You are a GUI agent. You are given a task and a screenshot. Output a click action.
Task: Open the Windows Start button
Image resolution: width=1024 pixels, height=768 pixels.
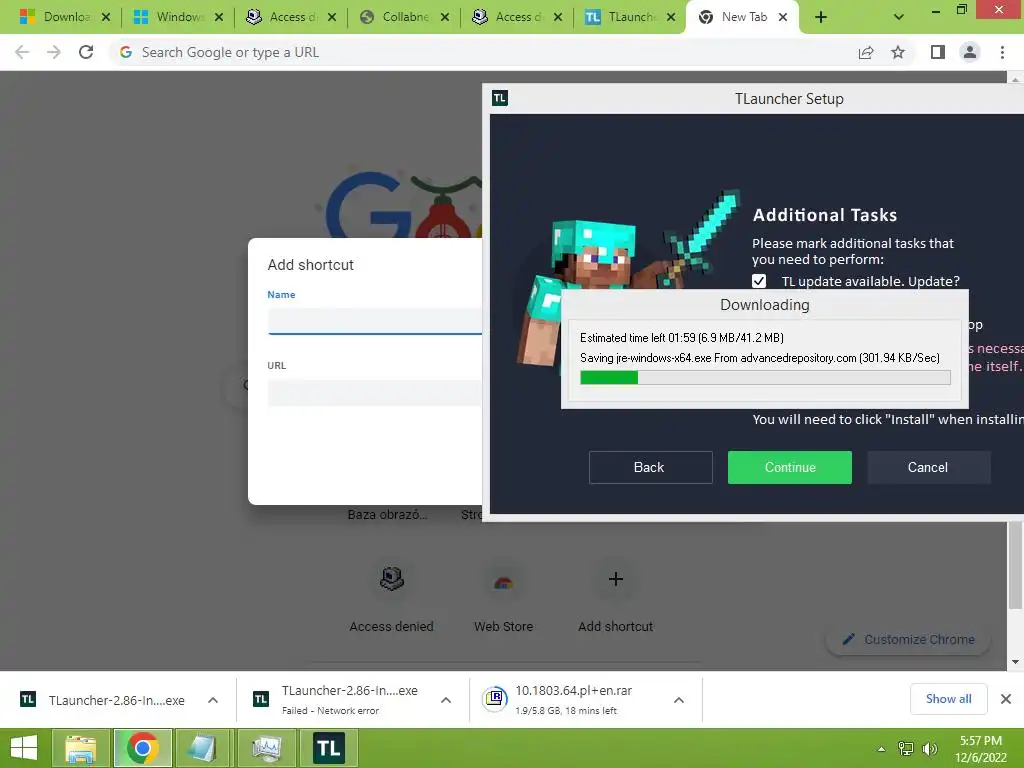tap(24, 748)
